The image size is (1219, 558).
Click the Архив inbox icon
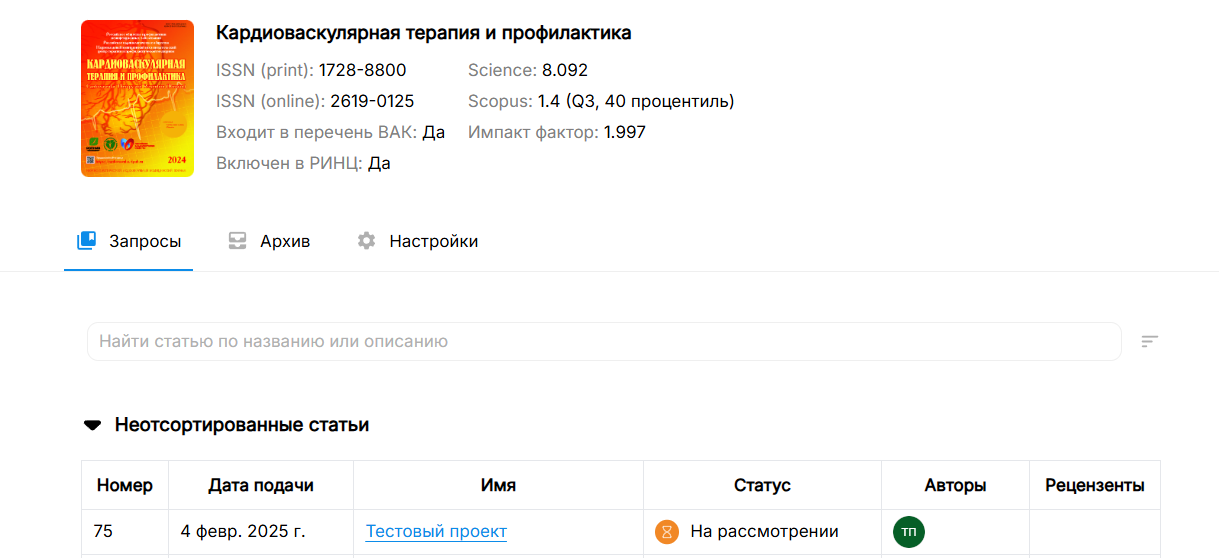[x=237, y=241]
